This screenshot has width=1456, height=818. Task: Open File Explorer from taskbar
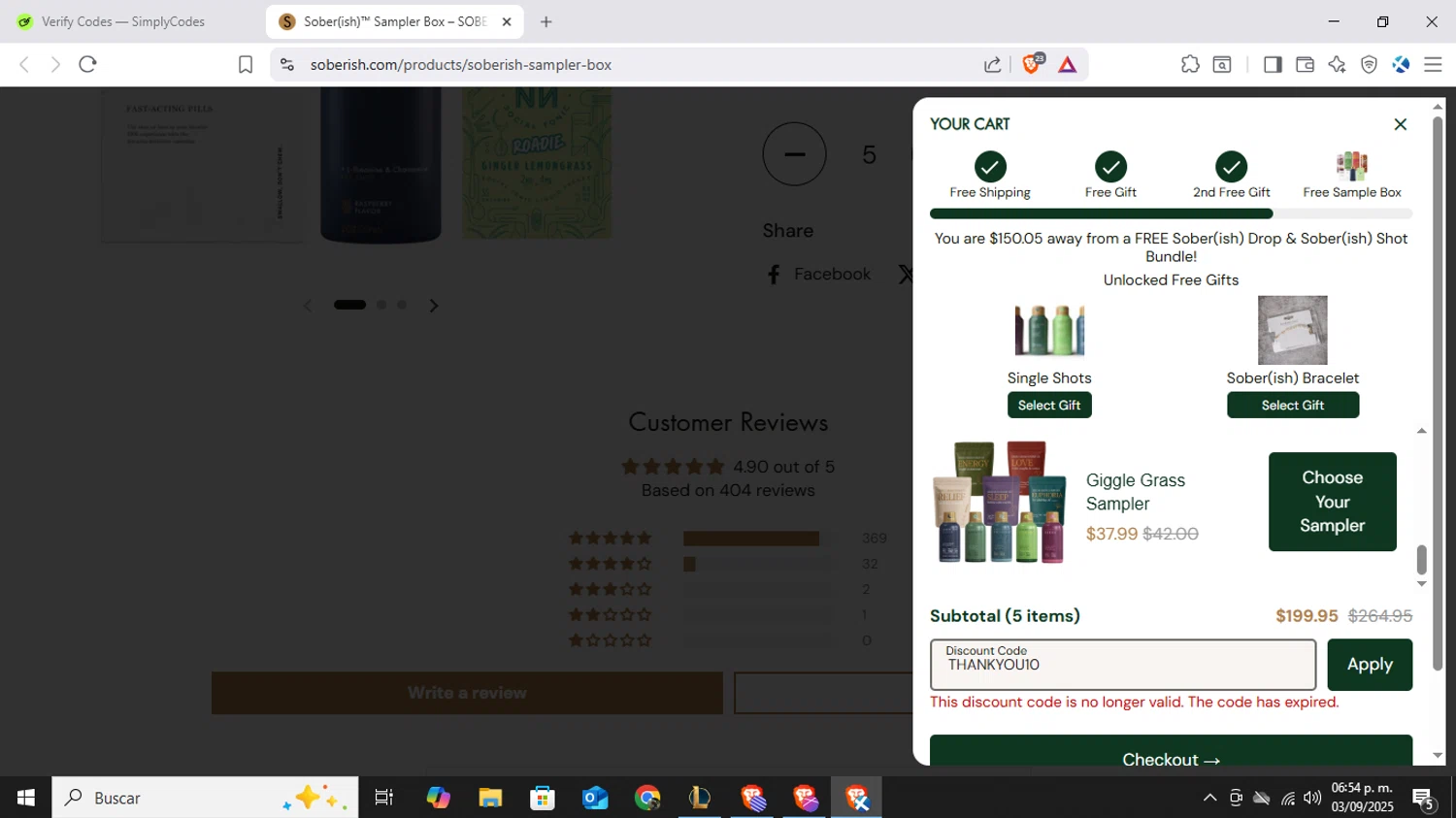490,798
